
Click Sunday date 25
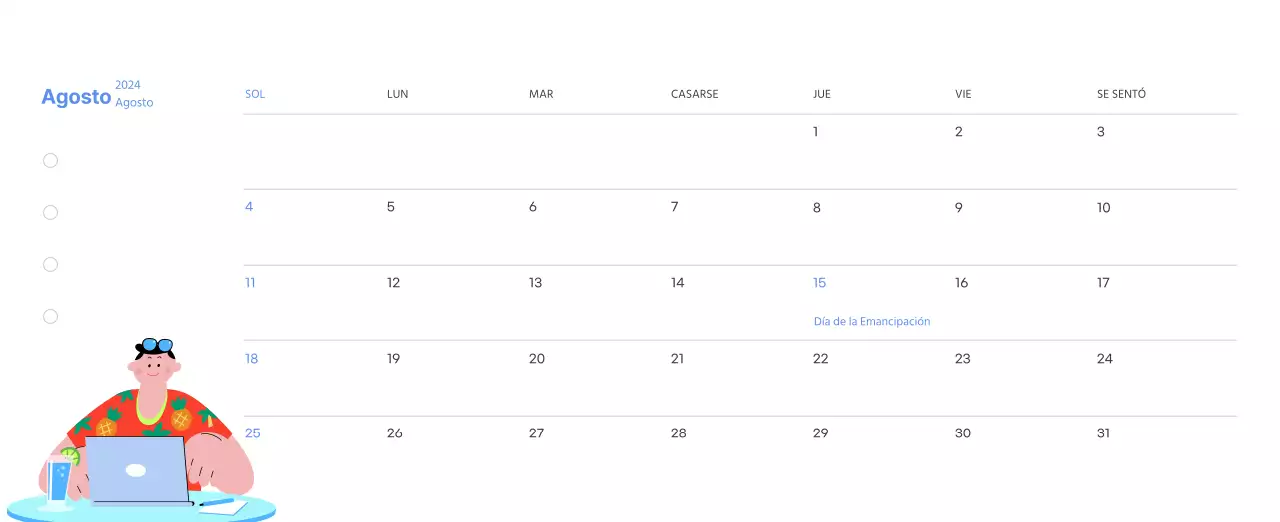tap(253, 433)
